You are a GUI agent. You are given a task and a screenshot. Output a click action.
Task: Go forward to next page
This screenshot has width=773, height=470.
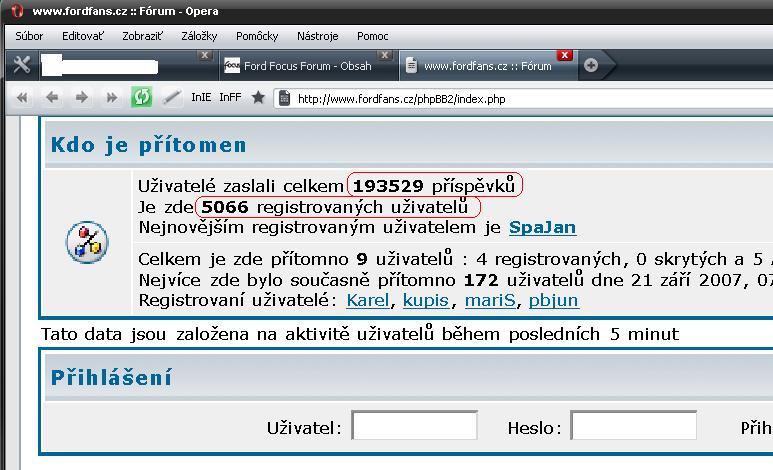pyautogui.click(x=82, y=98)
